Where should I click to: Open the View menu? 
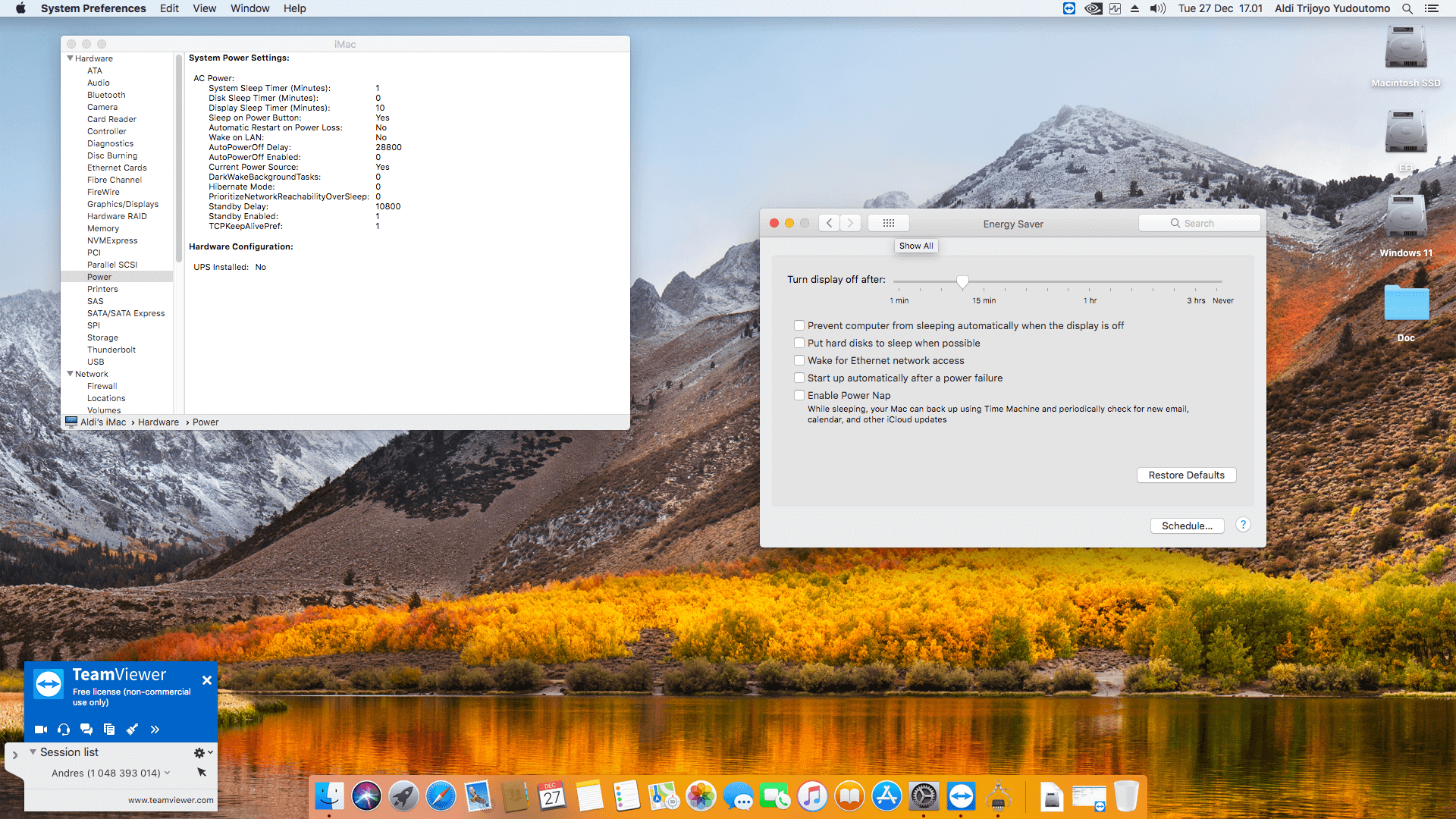[204, 8]
